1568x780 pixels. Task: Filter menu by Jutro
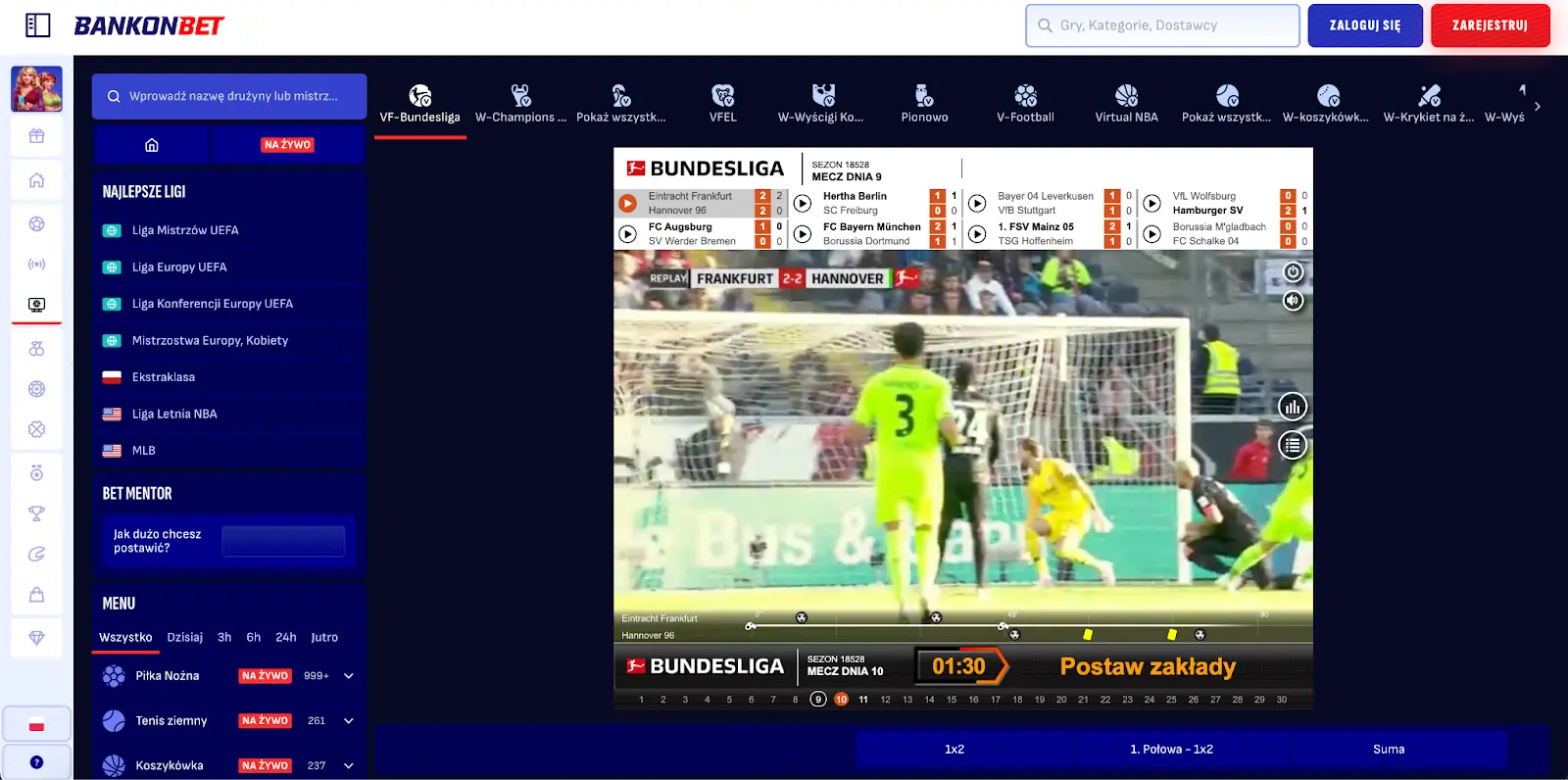point(324,638)
